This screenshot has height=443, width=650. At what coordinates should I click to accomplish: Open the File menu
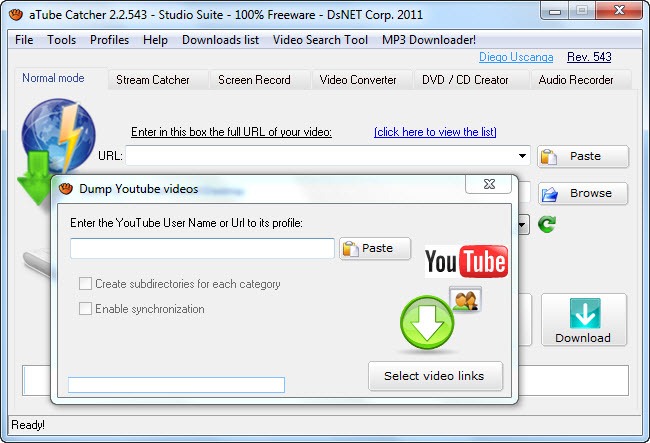click(24, 40)
